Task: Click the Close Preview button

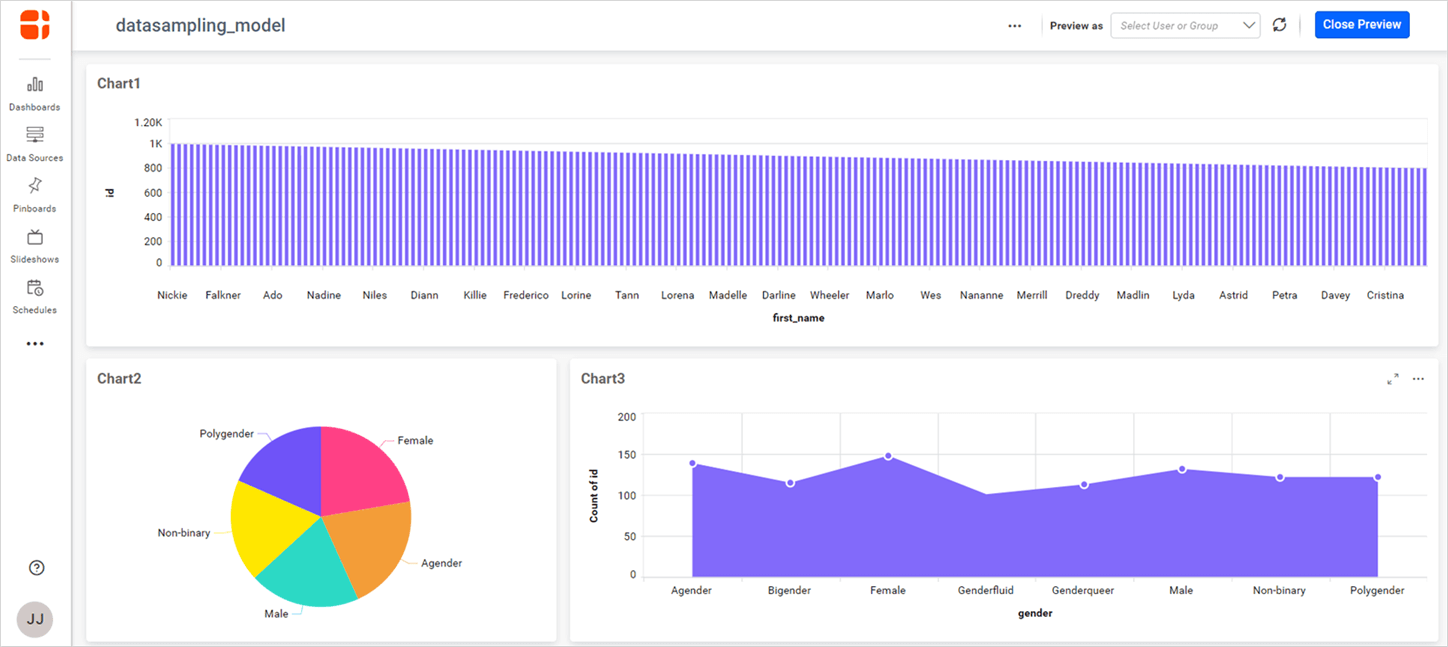Action: click(1362, 24)
